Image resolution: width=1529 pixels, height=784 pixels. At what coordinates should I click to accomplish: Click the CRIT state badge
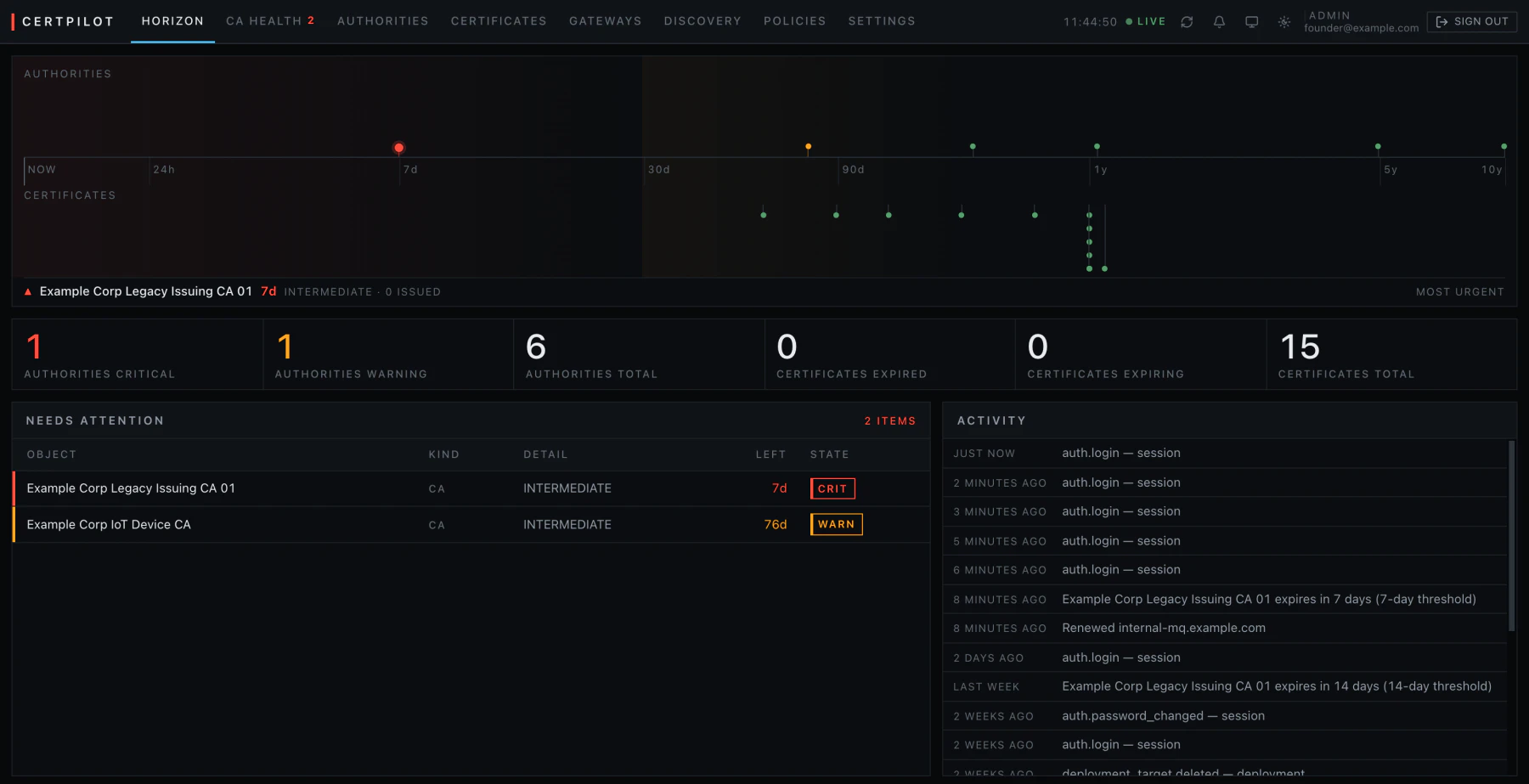pos(832,488)
